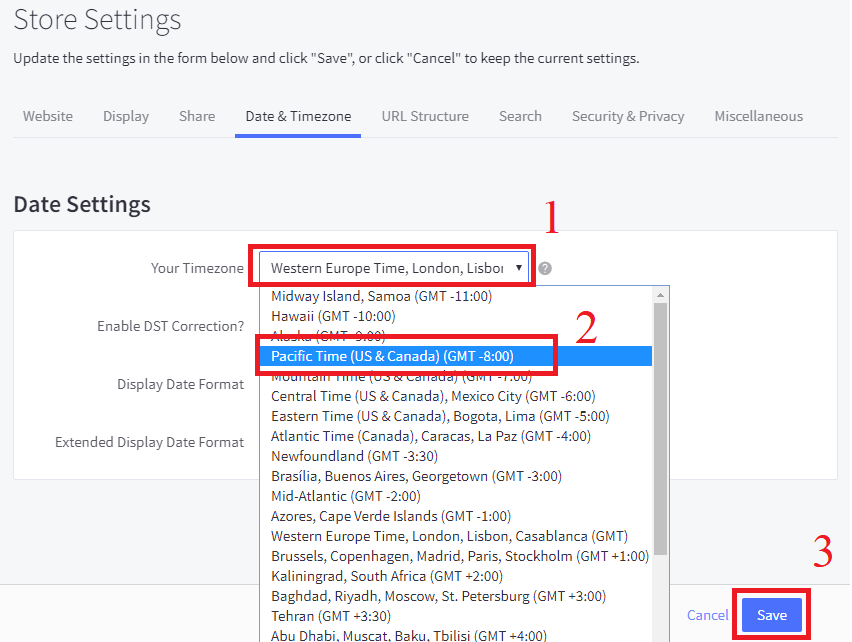The width and height of the screenshot is (852, 642).
Task: Open the Your Timezone dropdown
Action: (394, 268)
